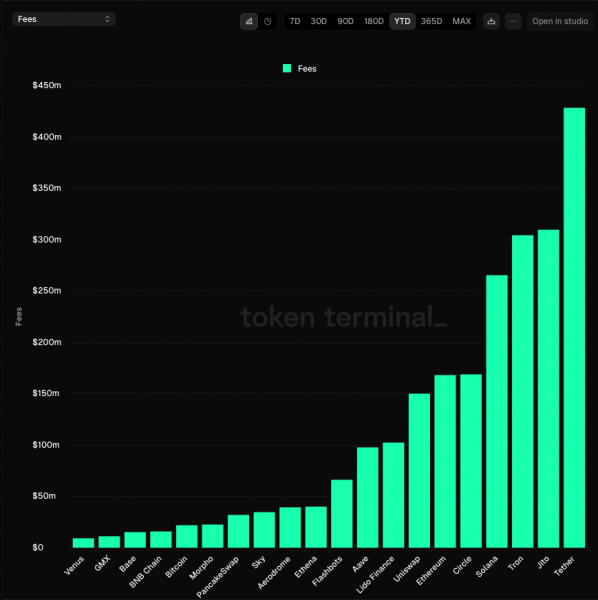
Task: Click the green Fees legend swatch
Action: point(287,68)
